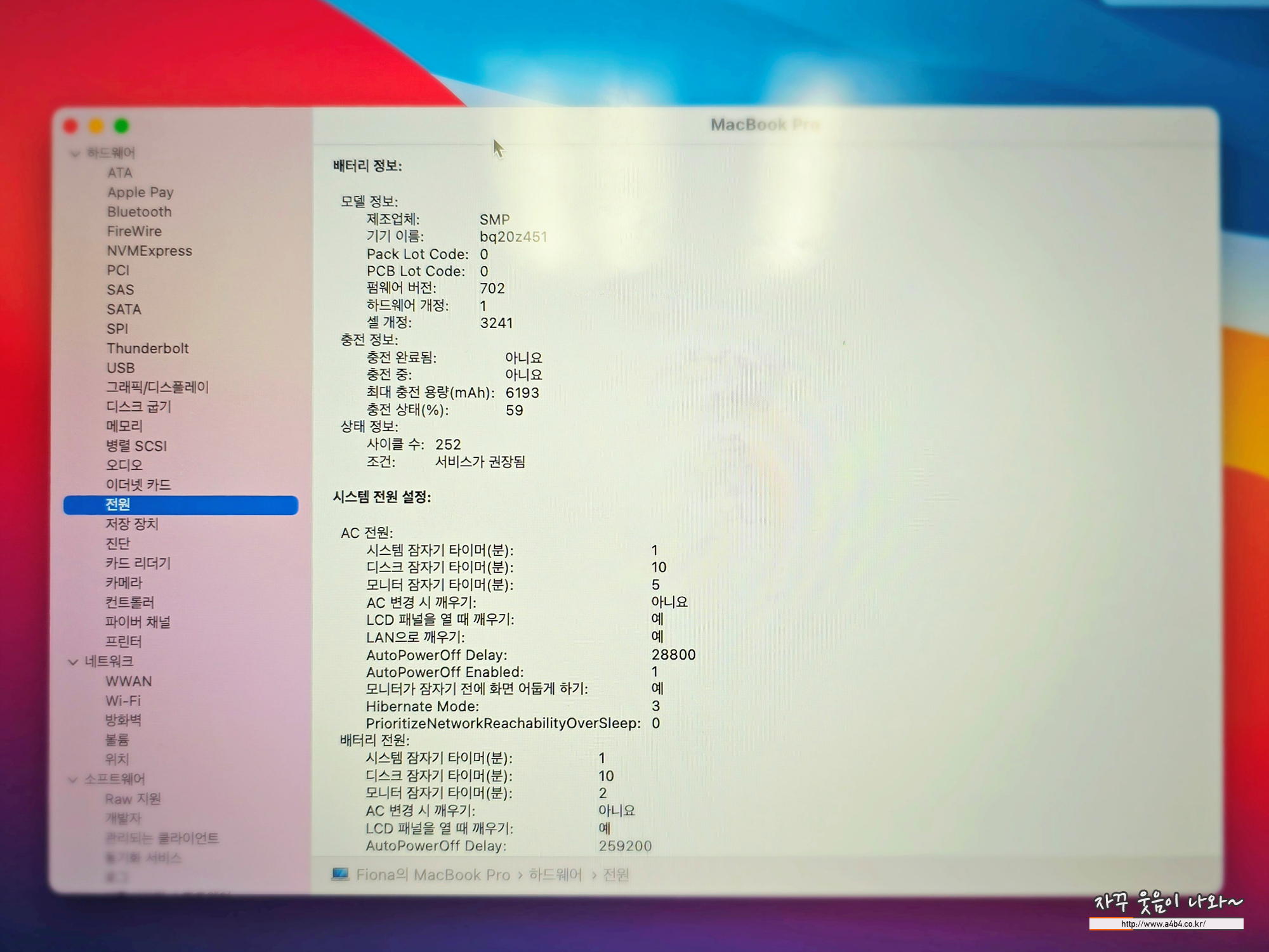Select WWAN under 네트워크
The width and height of the screenshot is (1269, 952).
[x=129, y=682]
